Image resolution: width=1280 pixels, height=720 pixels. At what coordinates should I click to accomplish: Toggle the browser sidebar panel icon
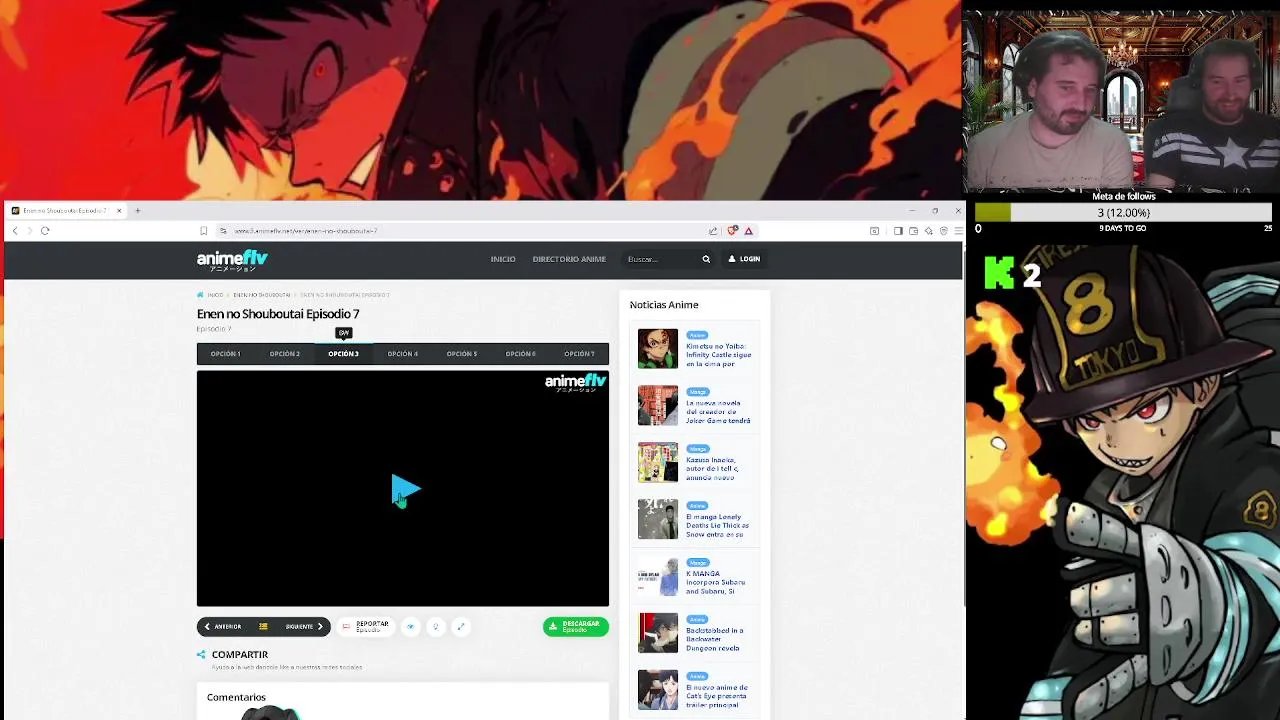click(898, 231)
